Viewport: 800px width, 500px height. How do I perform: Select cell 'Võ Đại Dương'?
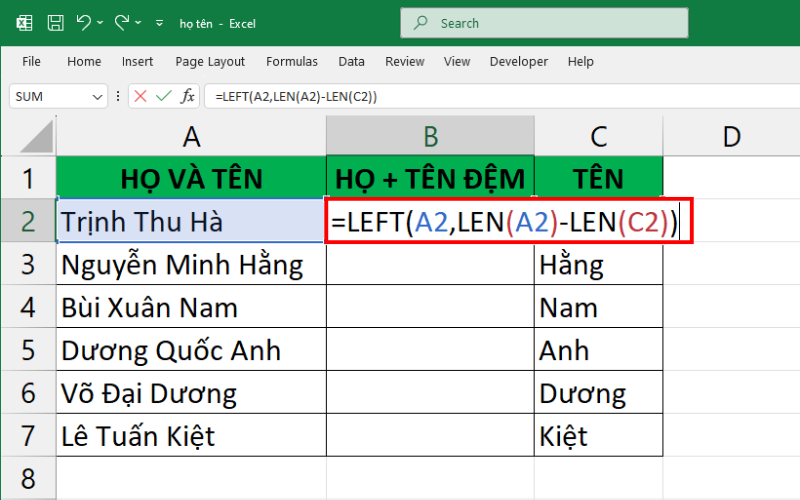(191, 392)
